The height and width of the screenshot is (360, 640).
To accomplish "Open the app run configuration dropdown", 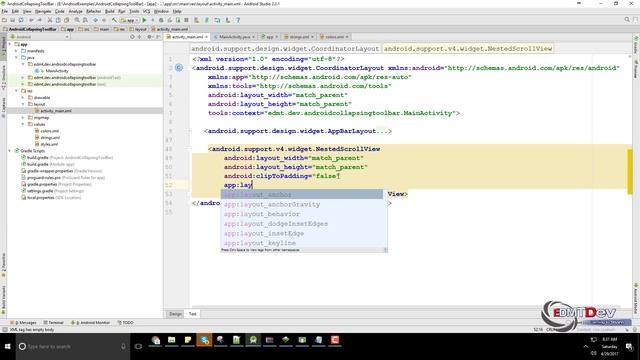I will [129, 20].
